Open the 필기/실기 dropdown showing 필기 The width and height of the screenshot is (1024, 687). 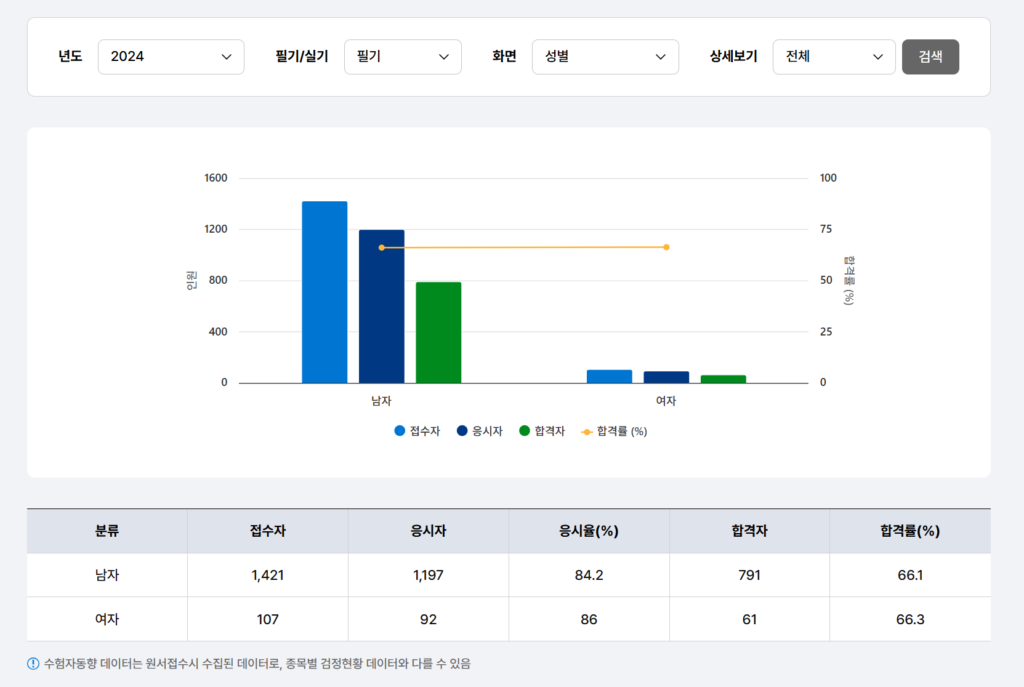(x=403, y=57)
